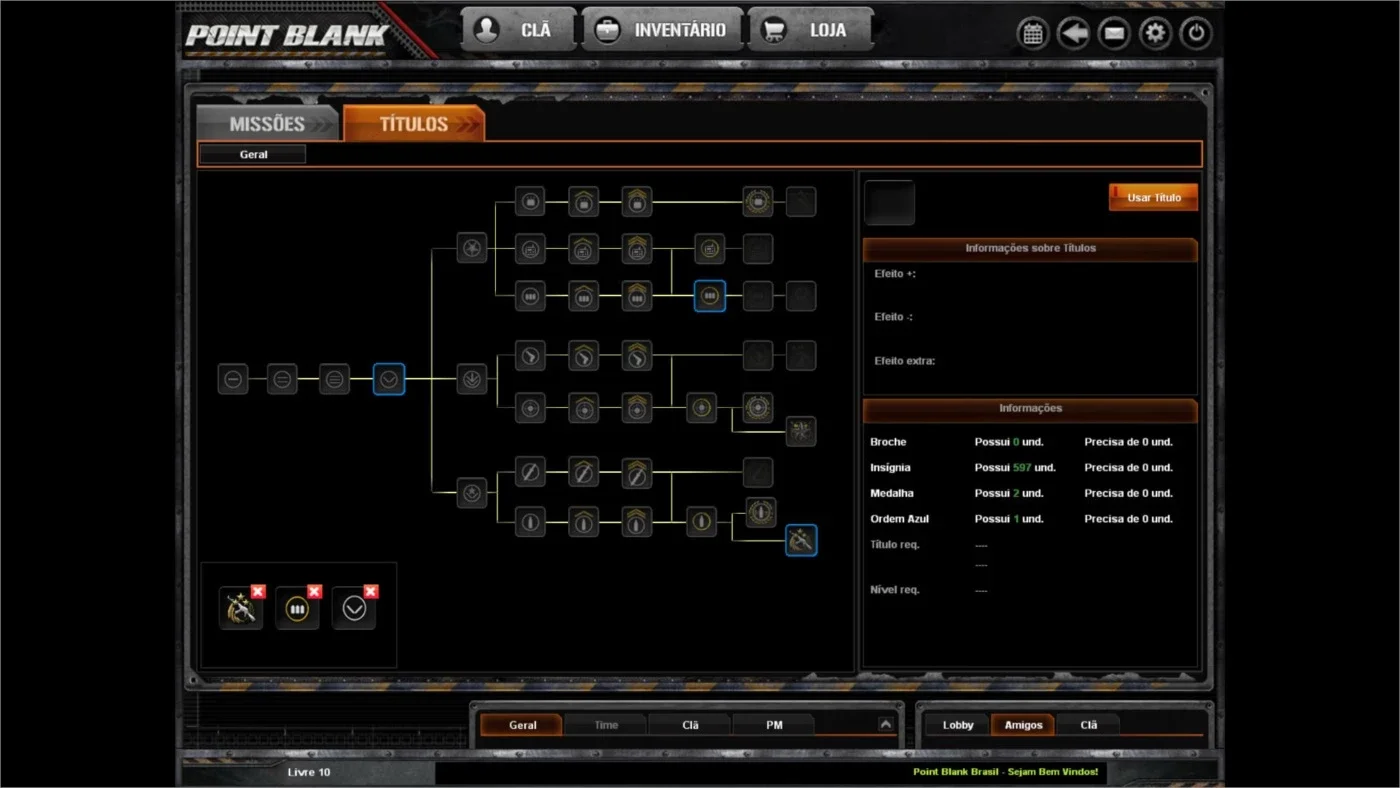Switch to the MISSÕES tab
Image resolution: width=1400 pixels, height=788 pixels.
(x=267, y=124)
